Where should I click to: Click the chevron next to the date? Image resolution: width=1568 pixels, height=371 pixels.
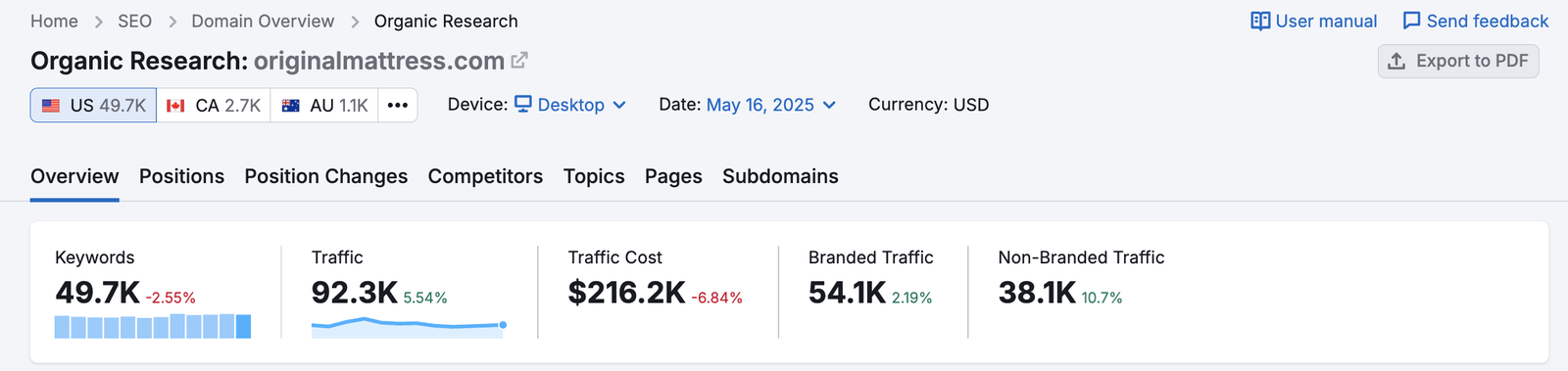coord(829,106)
